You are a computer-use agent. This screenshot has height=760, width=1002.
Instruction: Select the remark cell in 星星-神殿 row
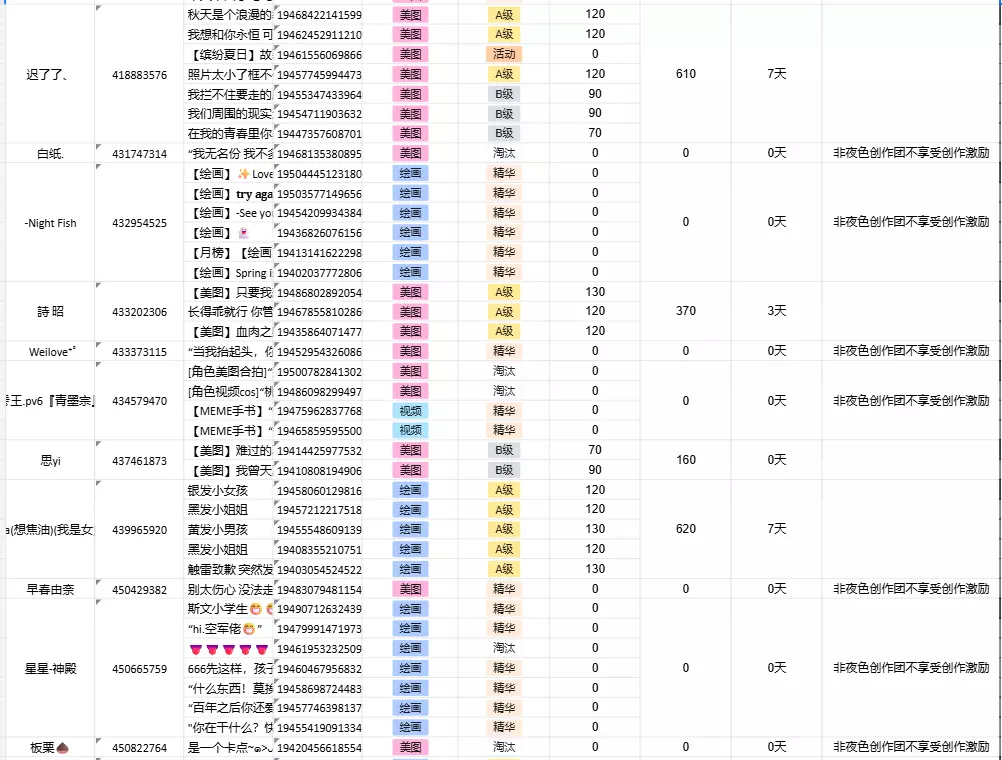(x=911, y=668)
